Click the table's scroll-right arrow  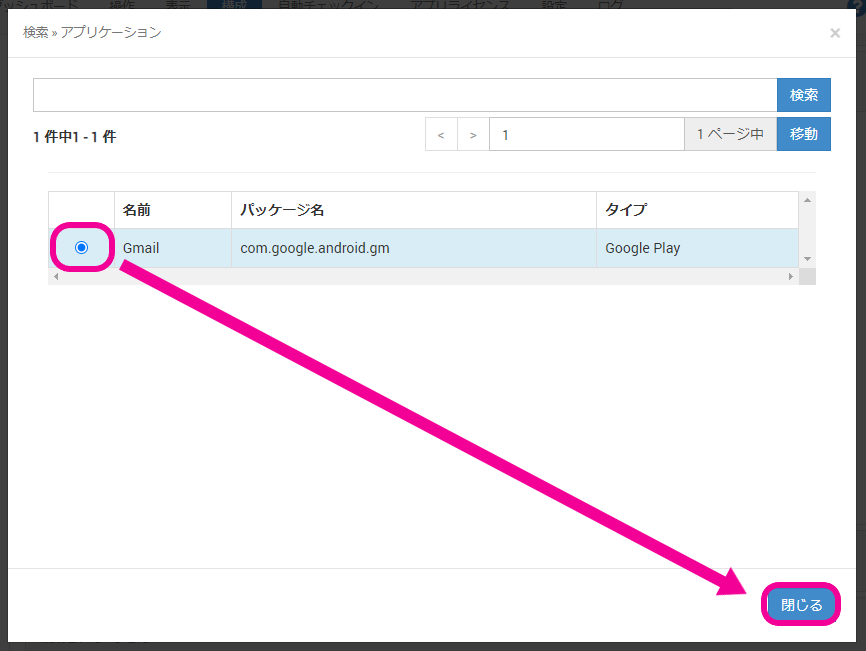[791, 276]
